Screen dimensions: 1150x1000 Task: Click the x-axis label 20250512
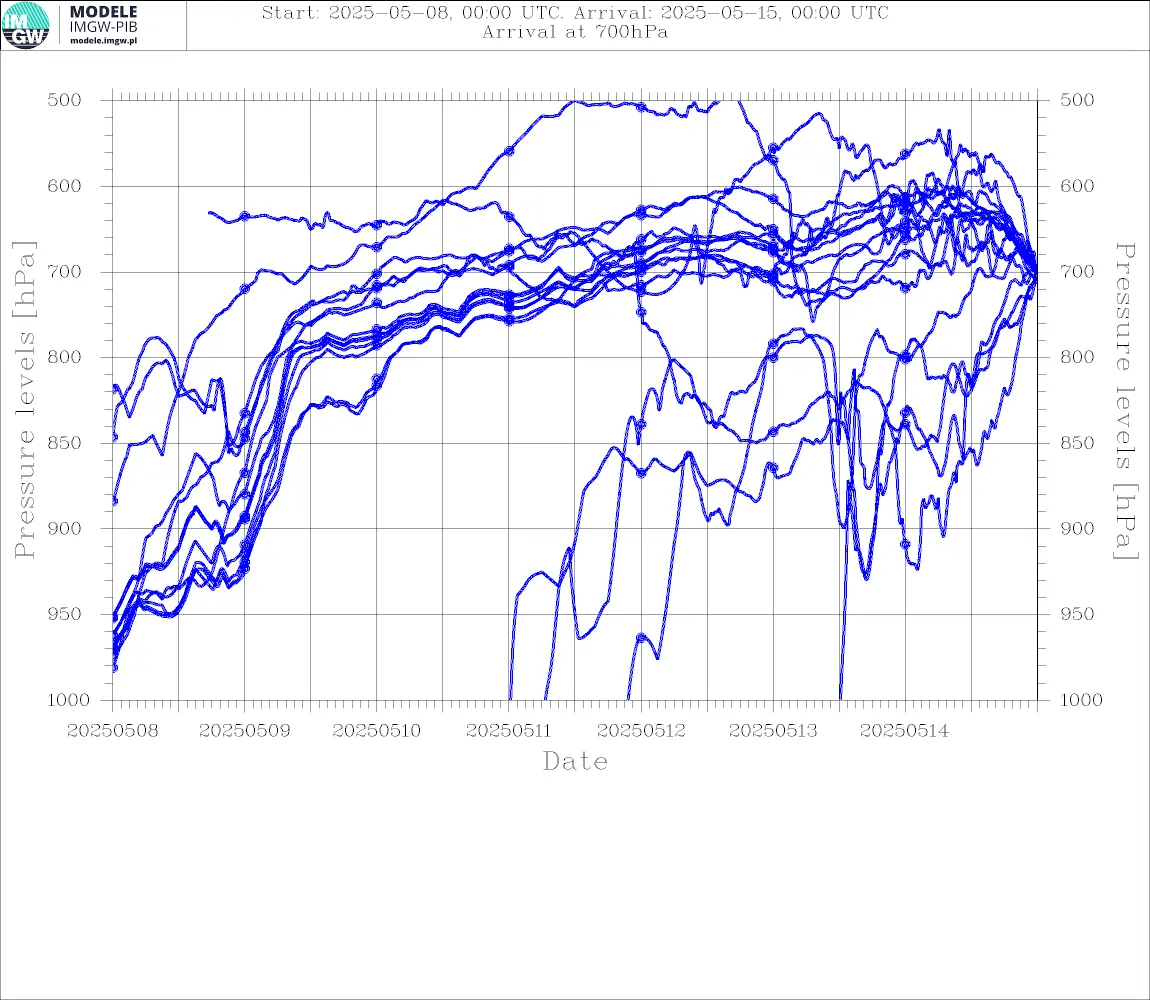(641, 731)
